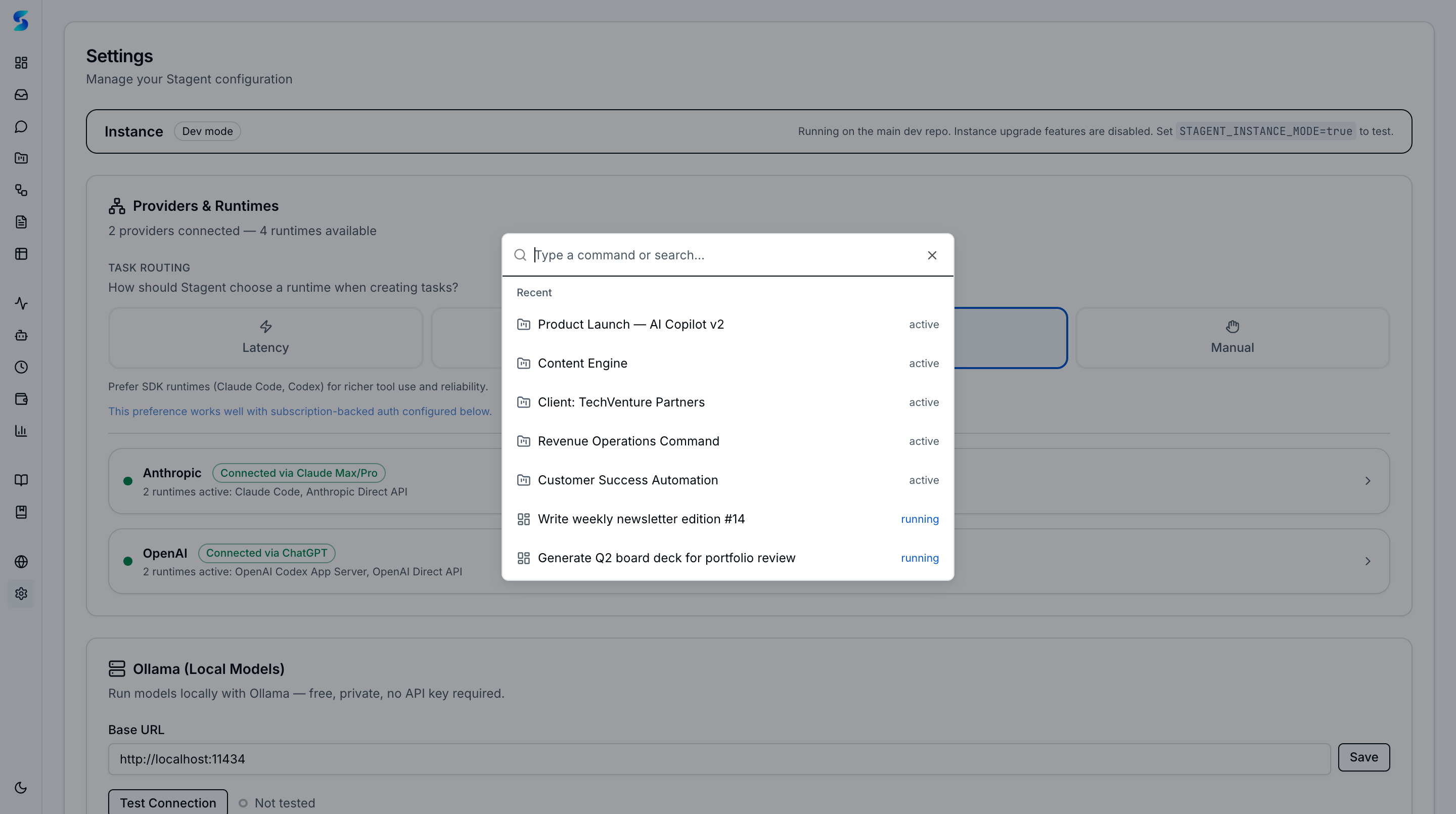Toggle dark mode moon icon
The width and height of the screenshot is (1456, 814).
21,787
